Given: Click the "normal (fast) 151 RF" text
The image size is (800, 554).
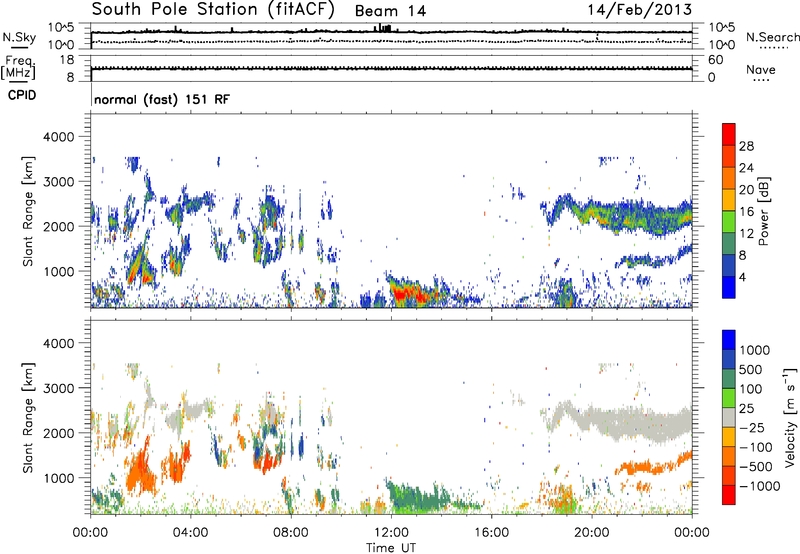Looking at the screenshot, I should click(x=162, y=99).
